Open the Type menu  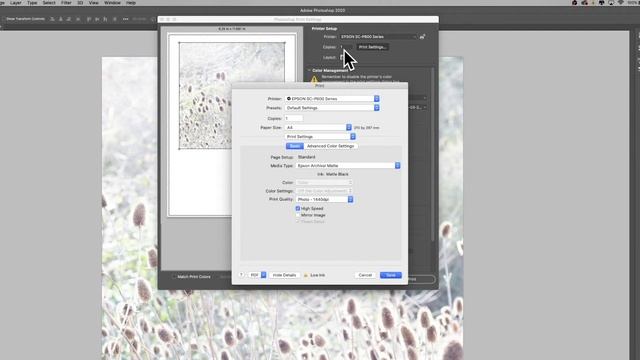point(32,3)
